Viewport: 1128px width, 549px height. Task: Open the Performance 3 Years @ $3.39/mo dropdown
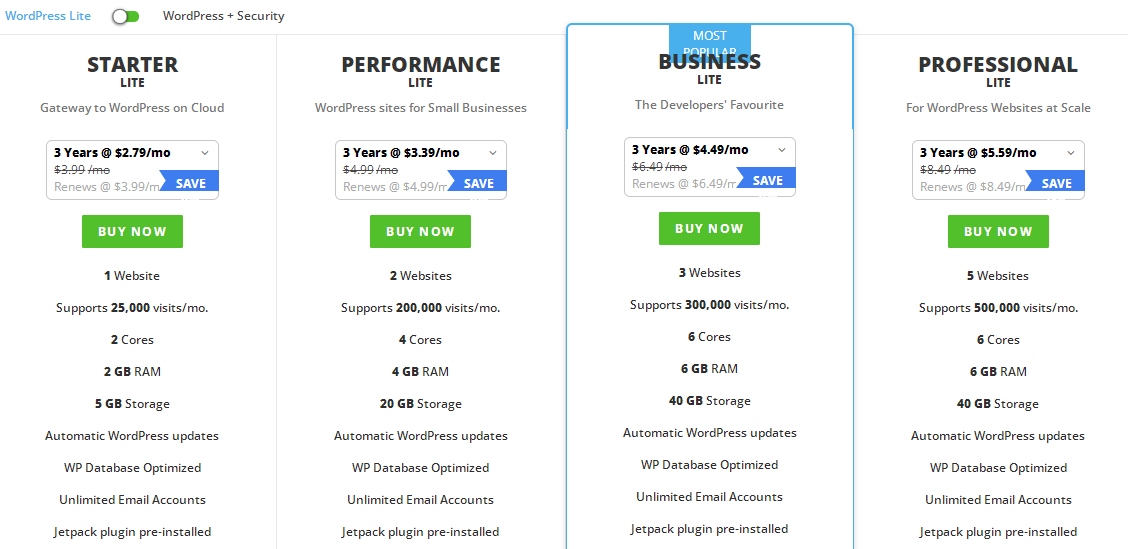coord(420,153)
